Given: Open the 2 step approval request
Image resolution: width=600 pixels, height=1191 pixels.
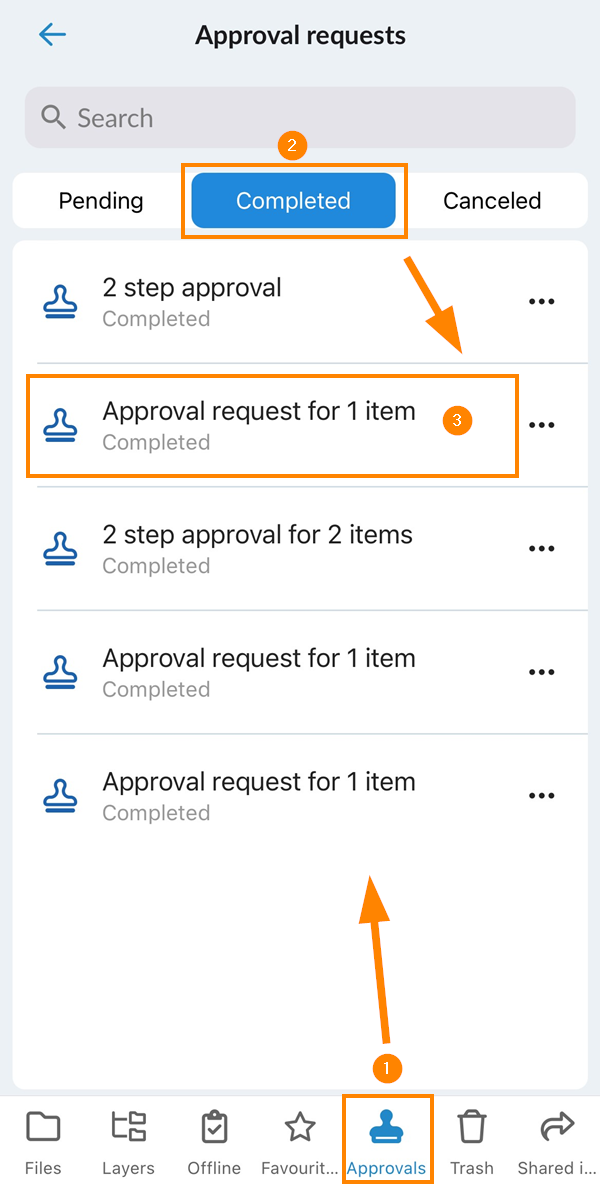Looking at the screenshot, I should click(192, 301).
